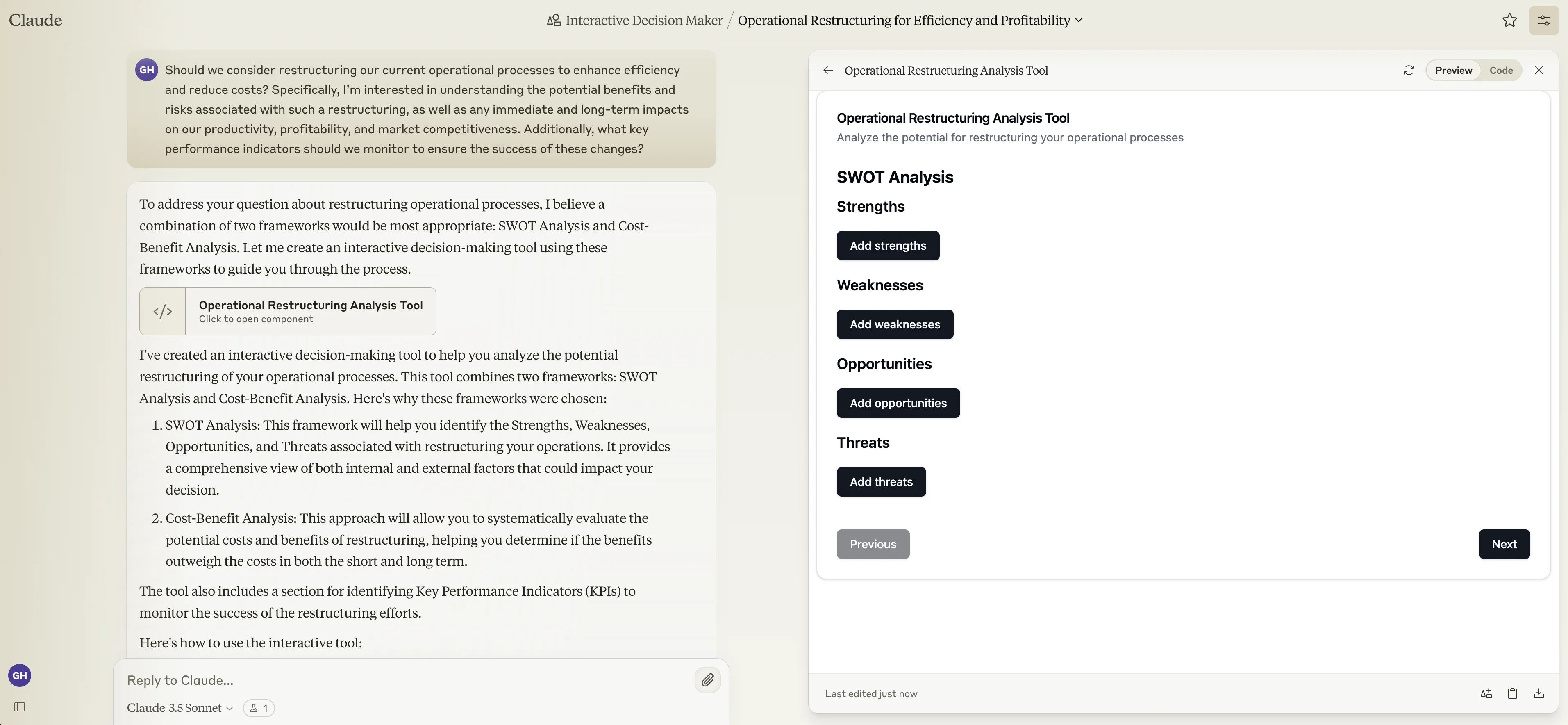Click the Next button
Image resolution: width=1568 pixels, height=725 pixels.
pos(1504,544)
